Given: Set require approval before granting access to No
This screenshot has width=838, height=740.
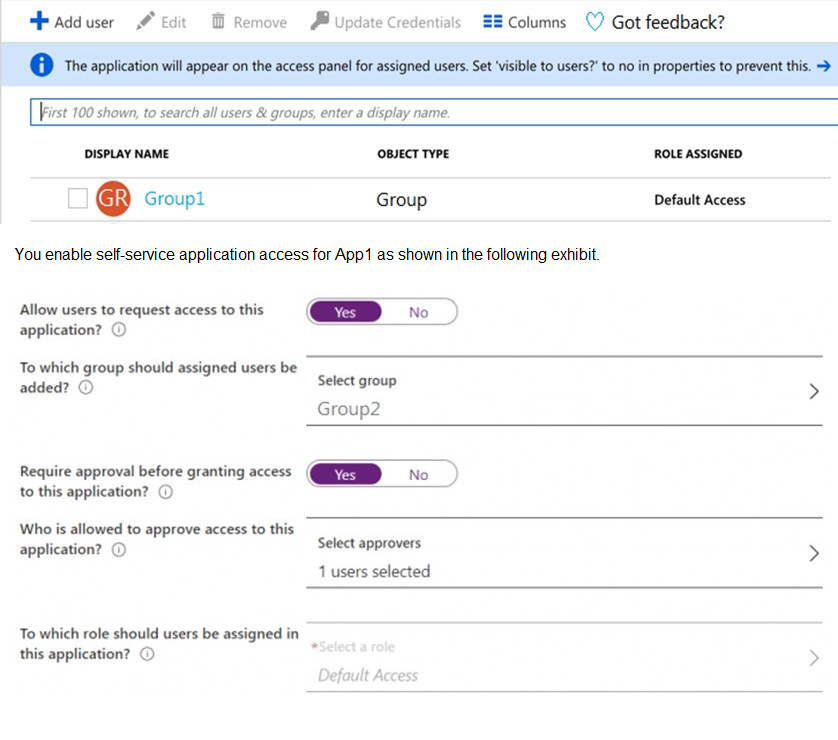Looking at the screenshot, I should point(418,475).
